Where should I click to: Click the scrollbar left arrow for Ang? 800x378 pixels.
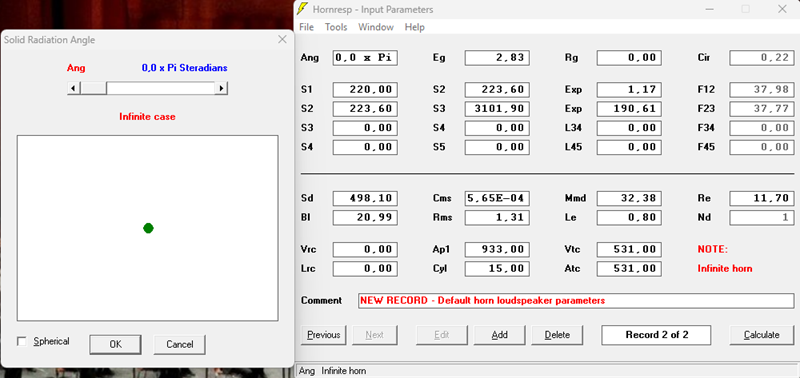[73, 88]
